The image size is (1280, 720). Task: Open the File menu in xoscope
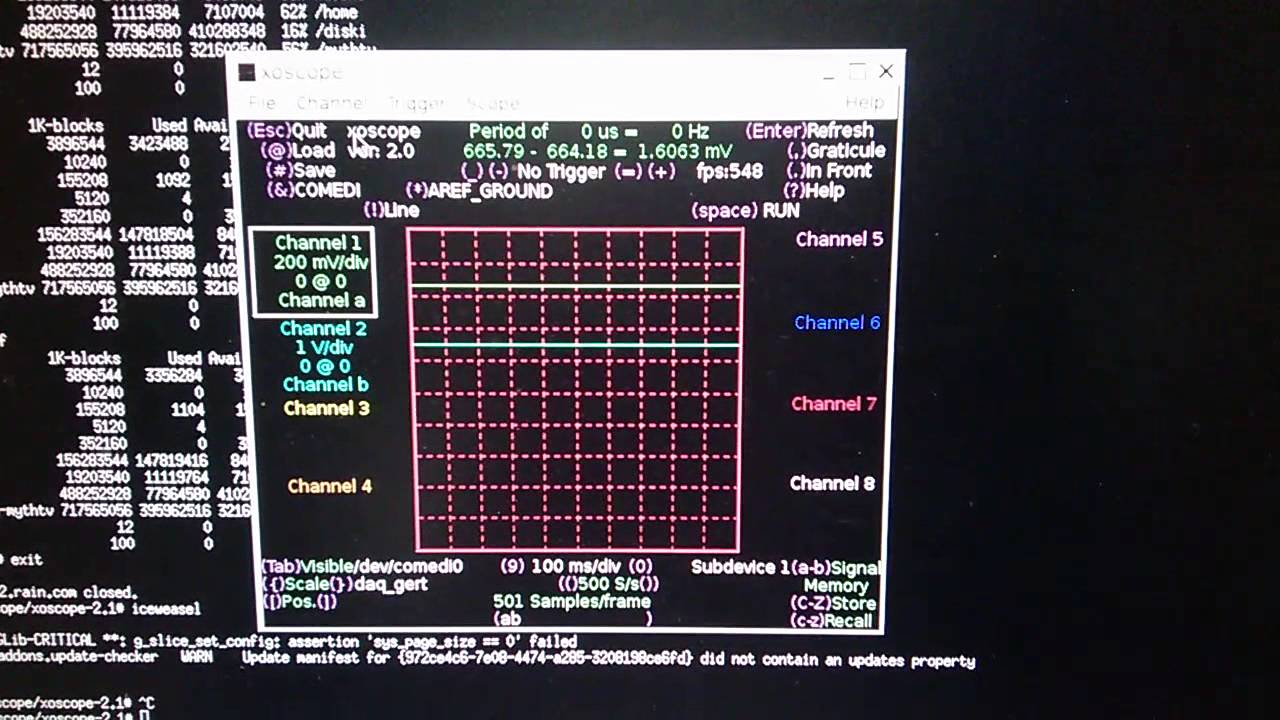pyautogui.click(x=262, y=103)
